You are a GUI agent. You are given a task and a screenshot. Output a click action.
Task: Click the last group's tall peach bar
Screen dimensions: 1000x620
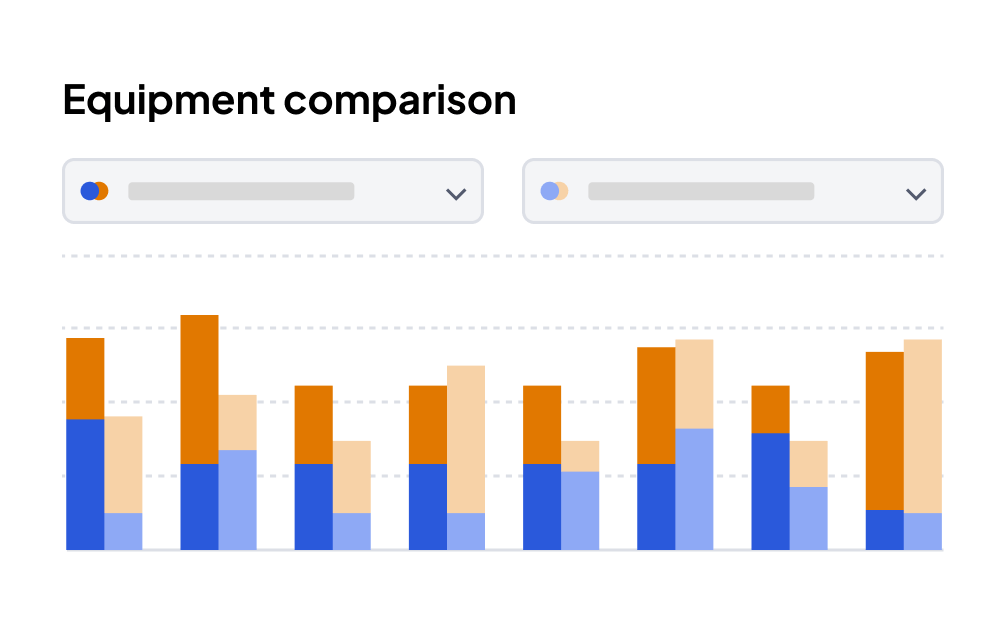tap(923, 426)
